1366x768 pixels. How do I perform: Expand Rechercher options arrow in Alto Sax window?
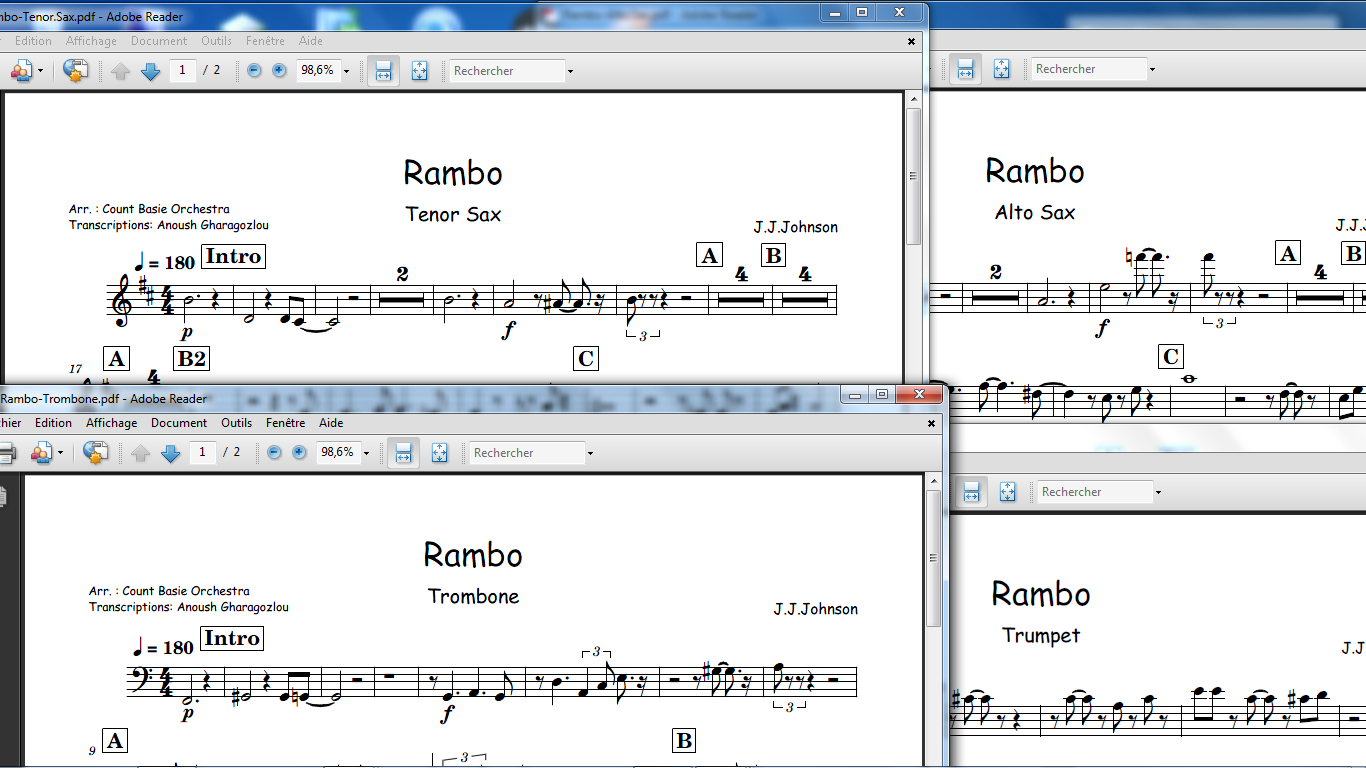point(1152,69)
